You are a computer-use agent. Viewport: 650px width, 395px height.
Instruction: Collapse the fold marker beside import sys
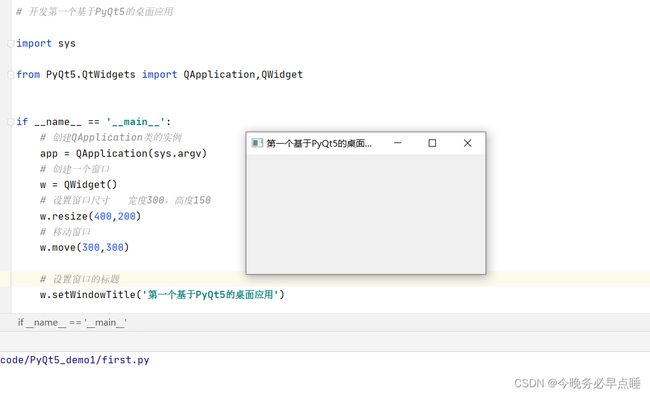click(x=10, y=44)
